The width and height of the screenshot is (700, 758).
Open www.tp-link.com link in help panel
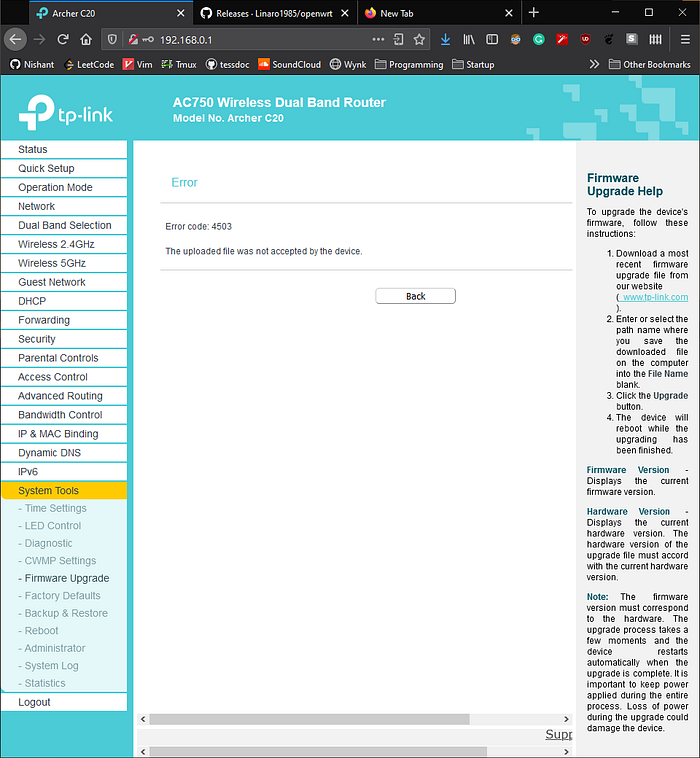pyautogui.click(x=655, y=297)
